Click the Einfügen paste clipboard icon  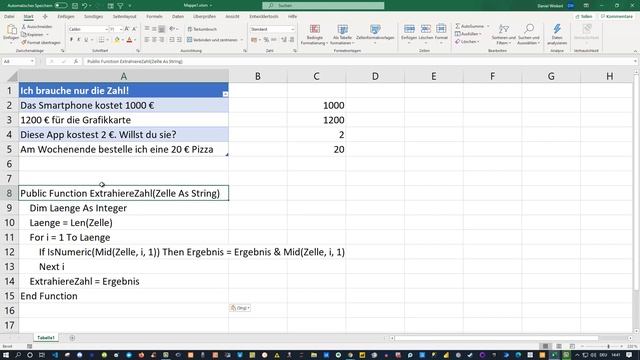[11, 30]
